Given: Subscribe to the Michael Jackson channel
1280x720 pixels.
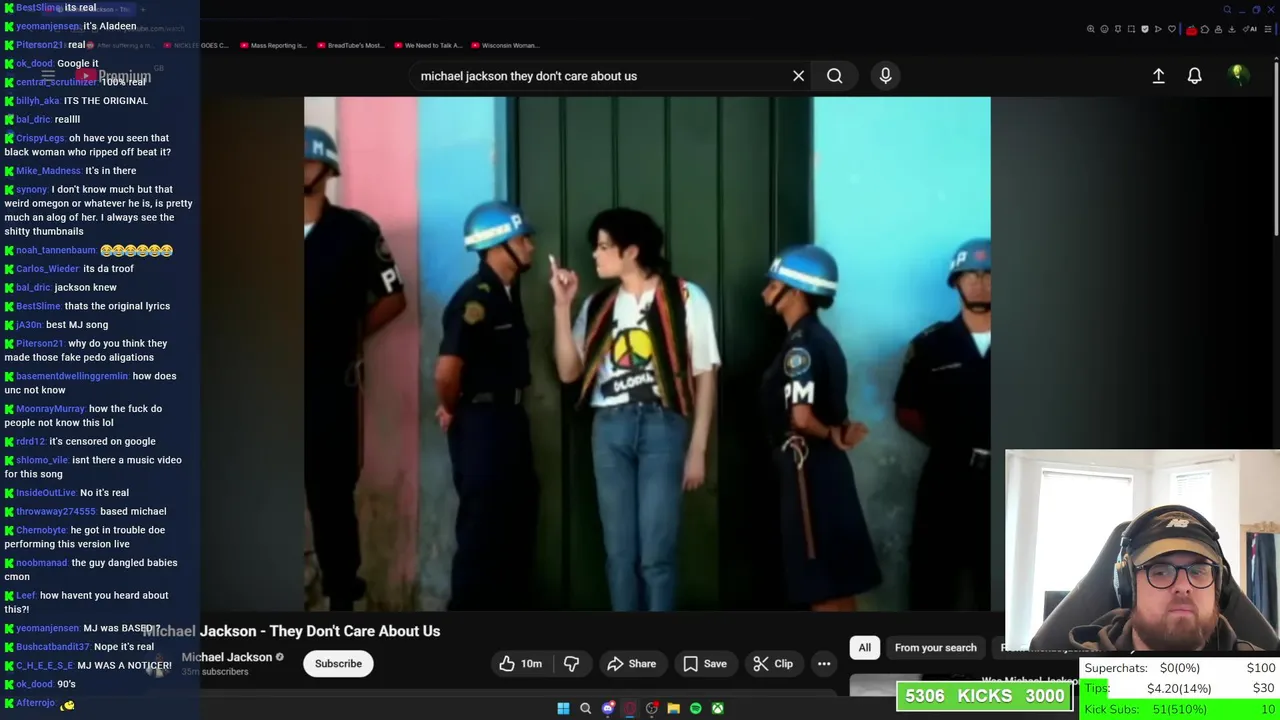Looking at the screenshot, I should click(338, 664).
